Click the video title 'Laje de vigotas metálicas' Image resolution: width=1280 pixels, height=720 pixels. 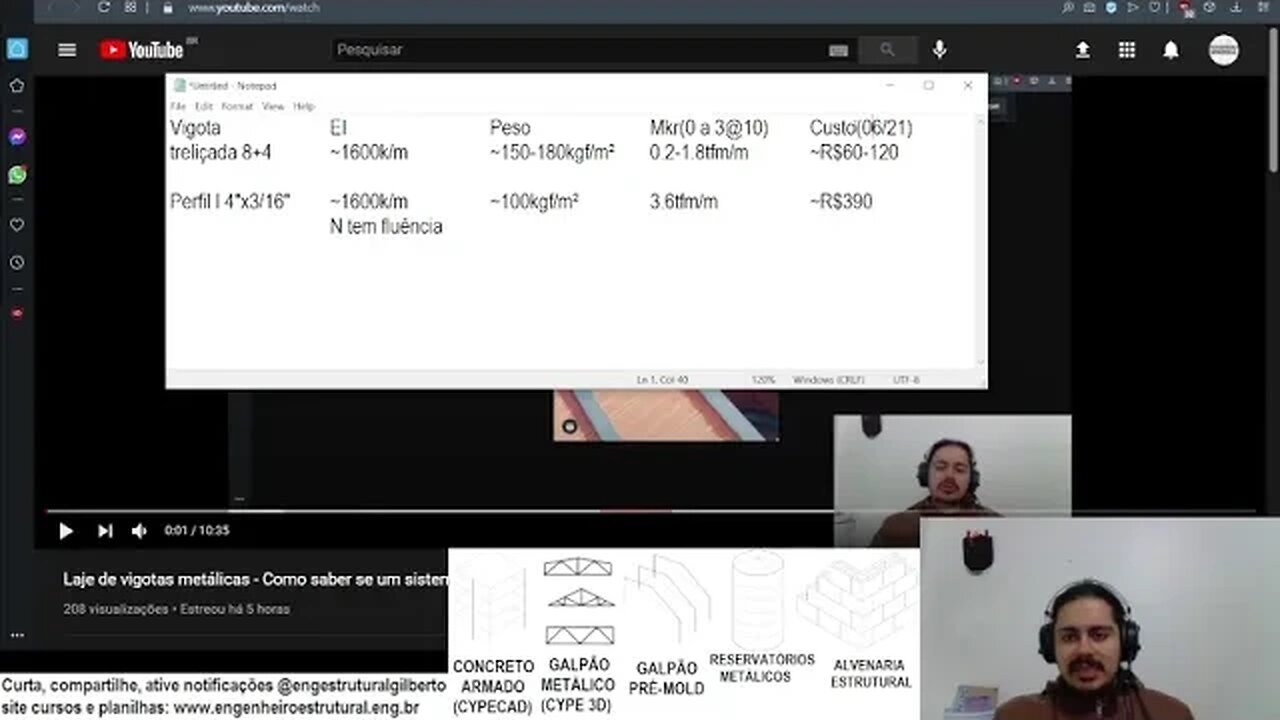pyautogui.click(x=255, y=580)
